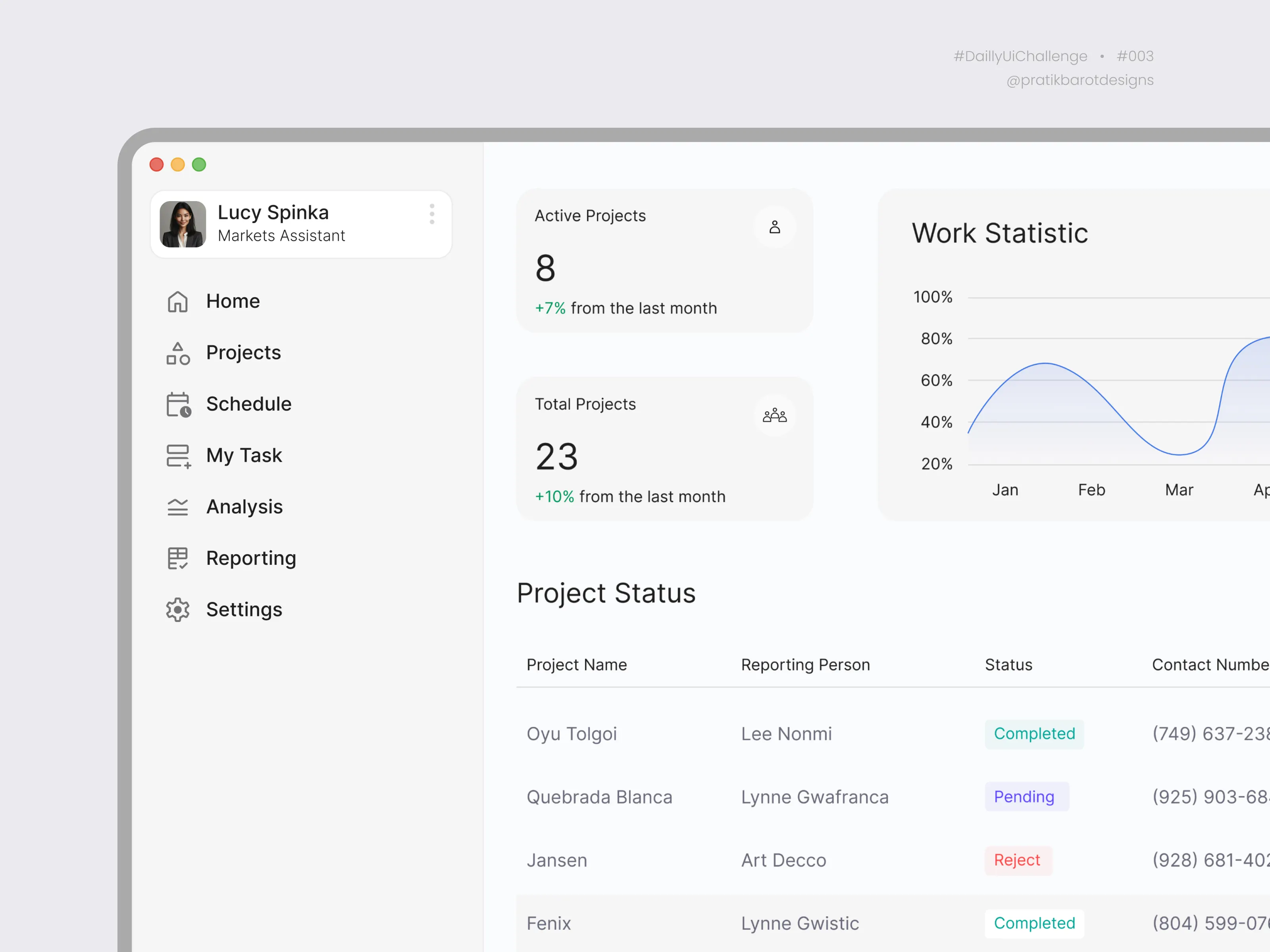This screenshot has height=952, width=1270.
Task: Open the Schedule page
Action: (248, 404)
